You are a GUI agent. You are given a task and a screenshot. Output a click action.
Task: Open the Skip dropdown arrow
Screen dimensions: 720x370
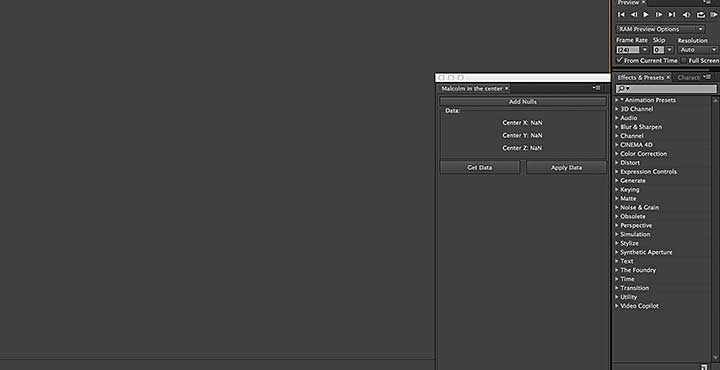click(669, 50)
